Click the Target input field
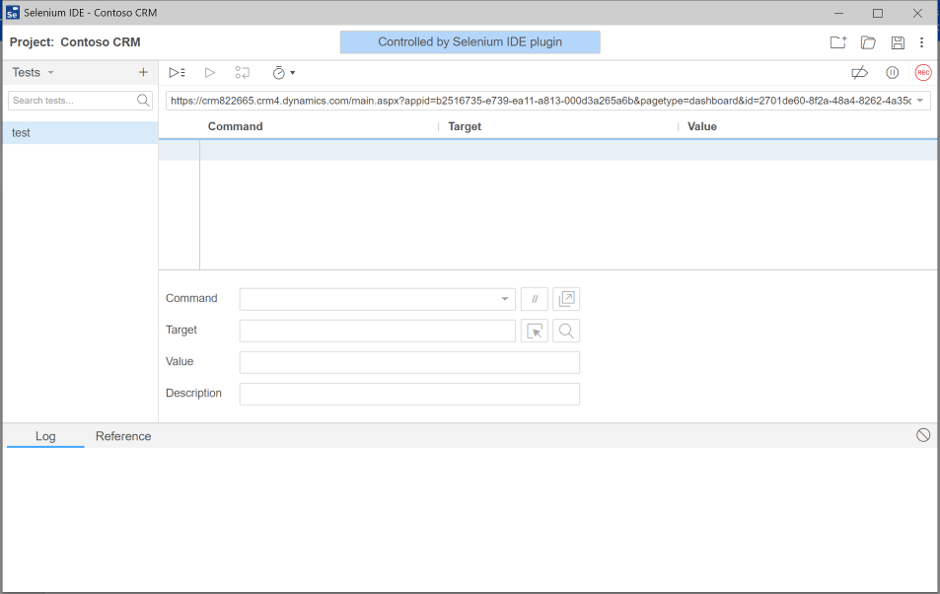This screenshot has width=940, height=594. click(x=377, y=331)
